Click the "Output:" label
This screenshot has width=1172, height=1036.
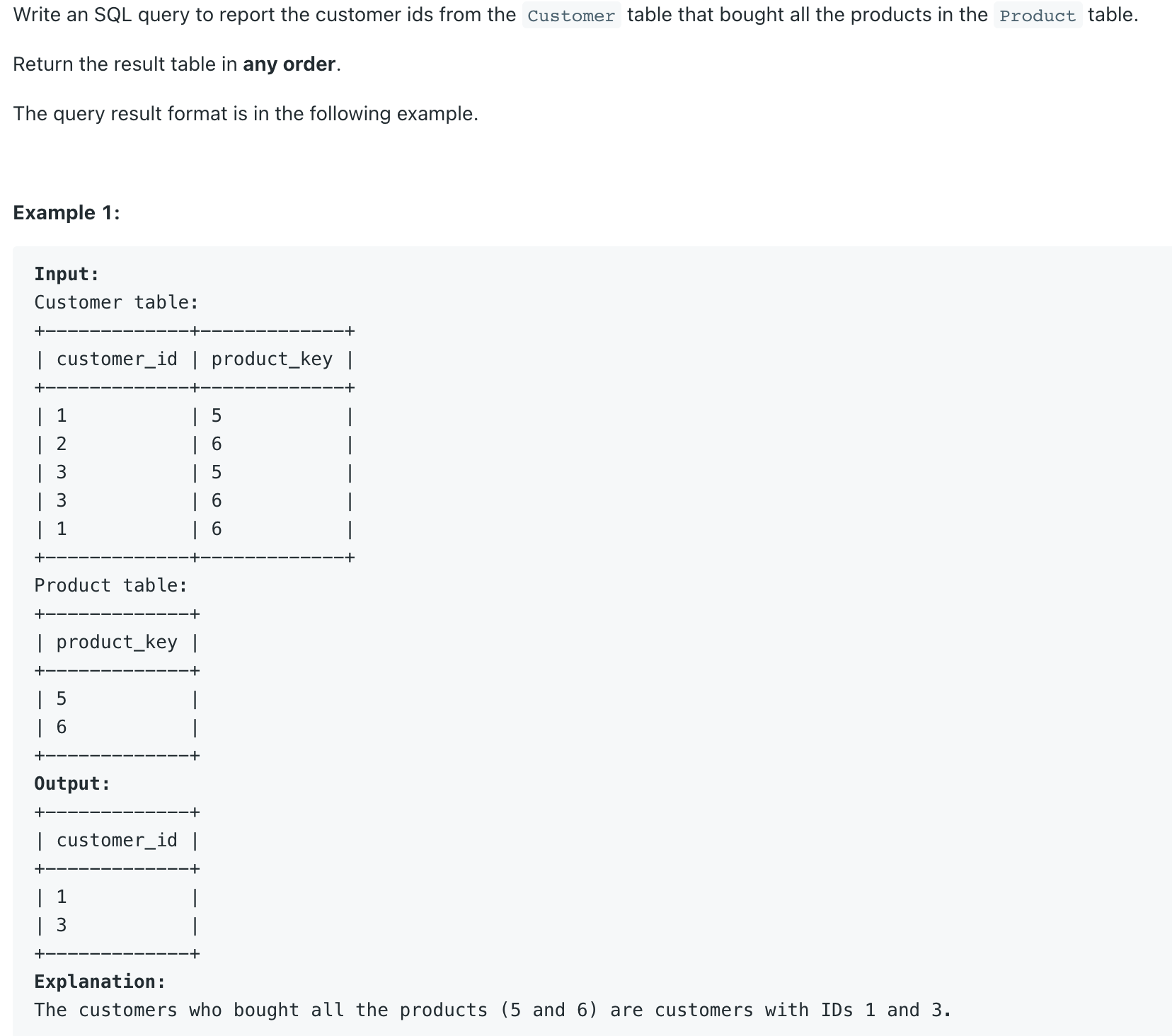click(72, 783)
